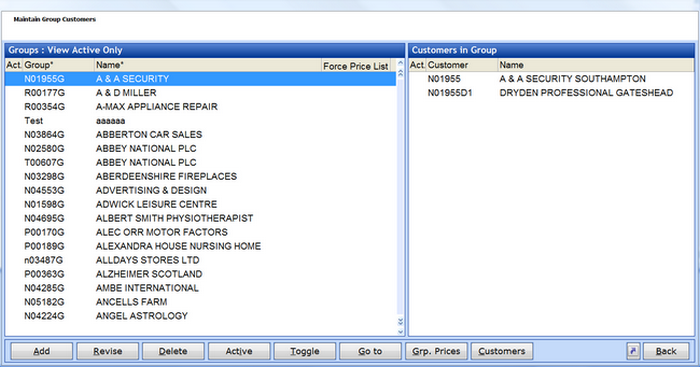This screenshot has width=700, height=367.
Task: Click the shortcut arrow icon beside Back
Action: (633, 351)
